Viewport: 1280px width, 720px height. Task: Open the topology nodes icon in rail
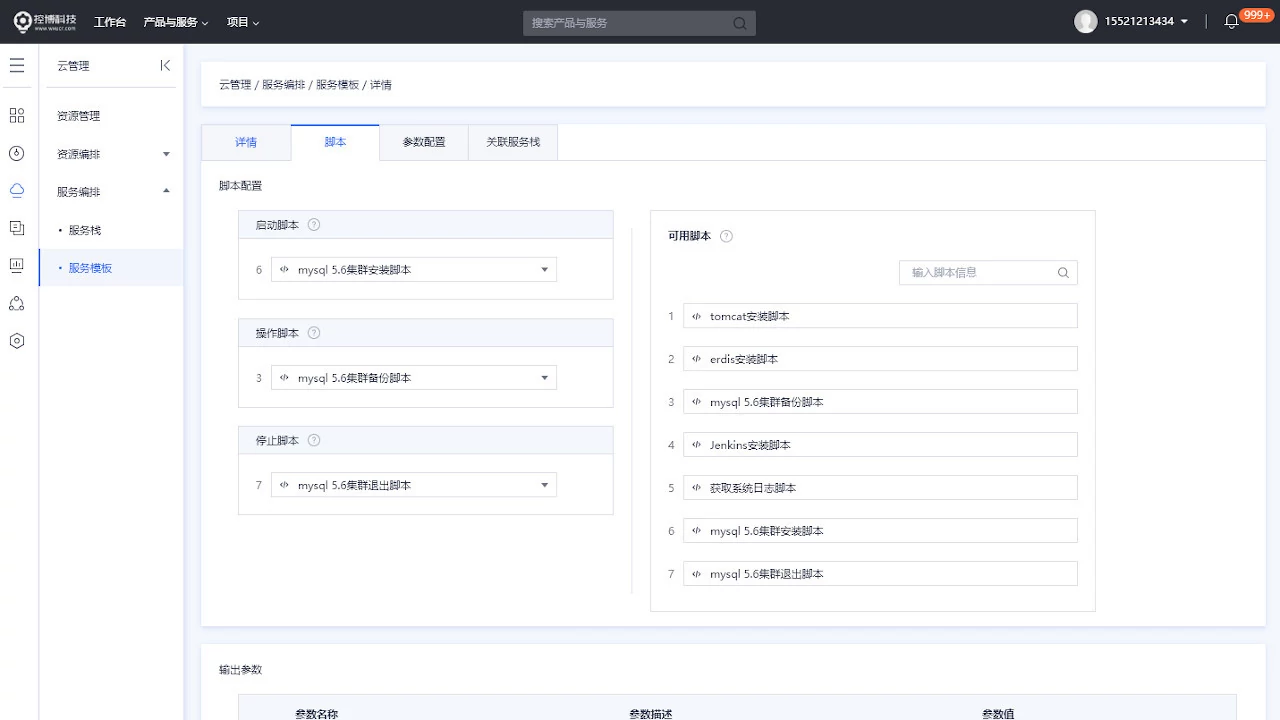(x=17, y=303)
